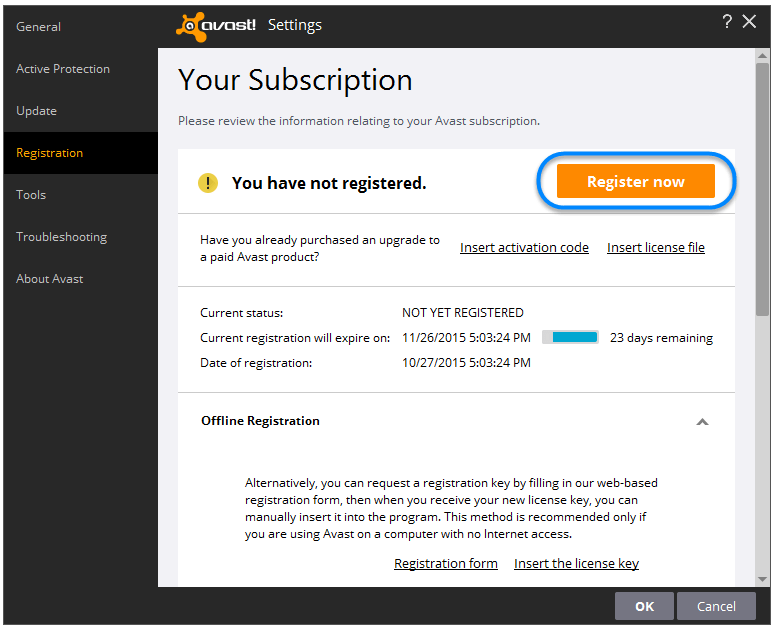This screenshot has height=632, width=778.
Task: Confirm settings with the OK button
Action: point(645,606)
